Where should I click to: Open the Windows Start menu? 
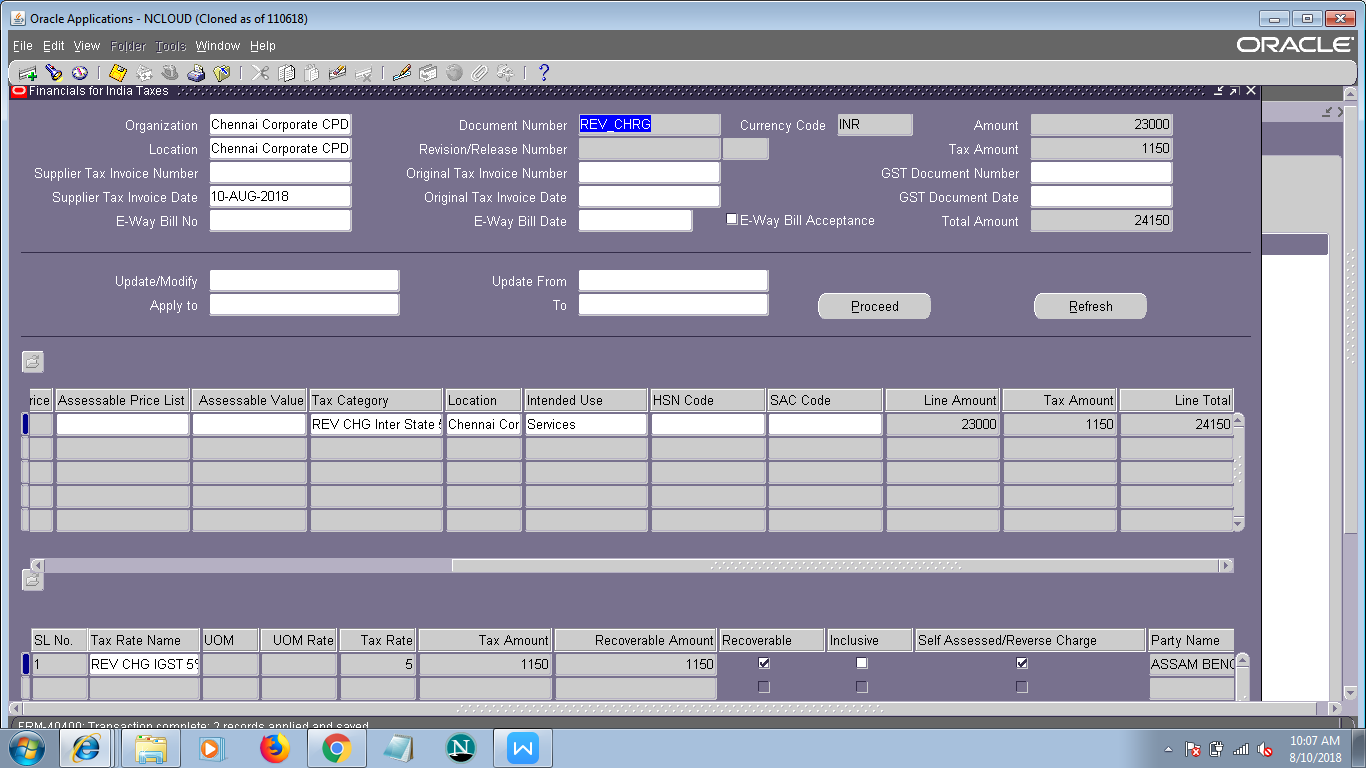26,748
